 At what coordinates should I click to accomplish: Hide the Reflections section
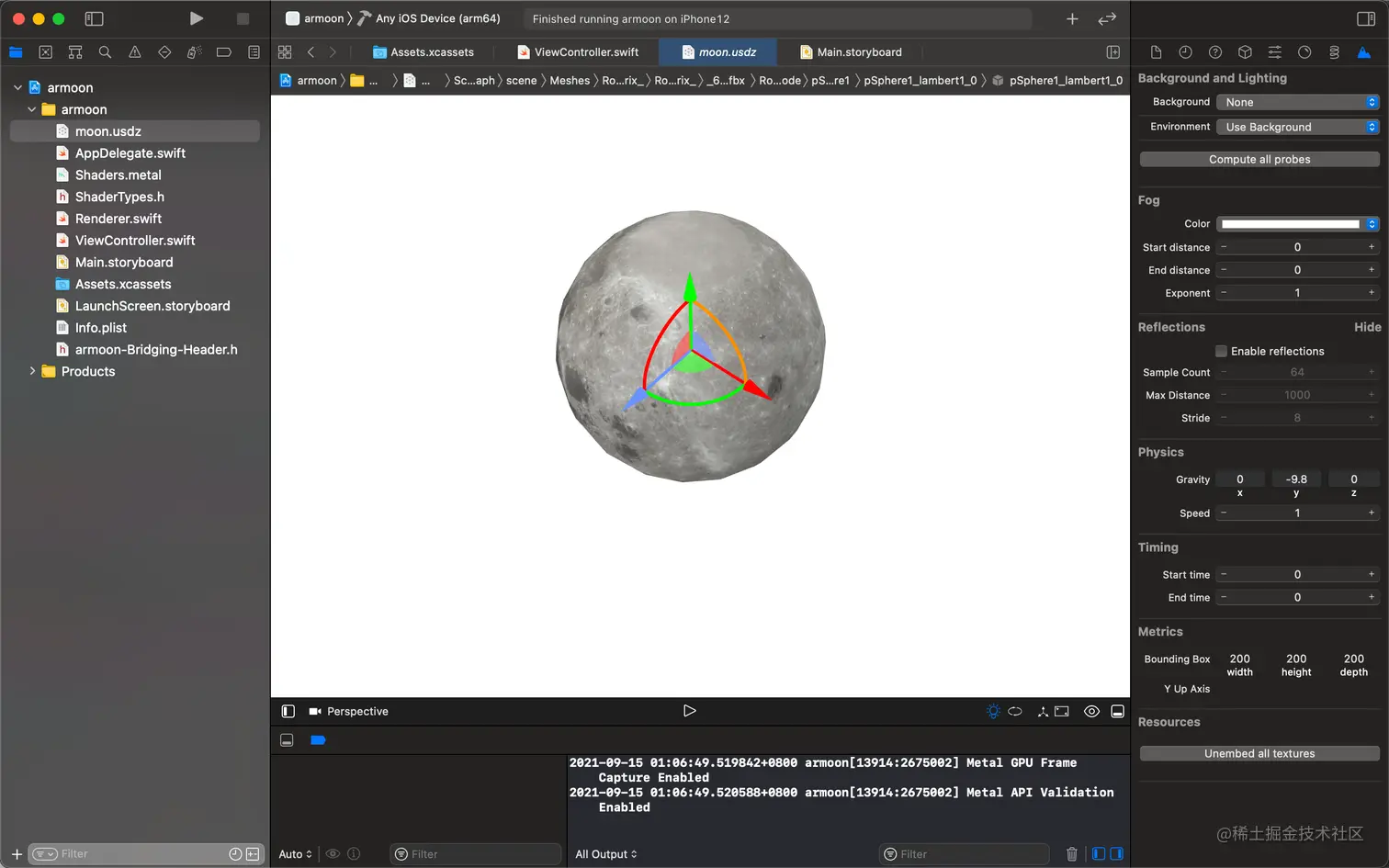tap(1367, 327)
